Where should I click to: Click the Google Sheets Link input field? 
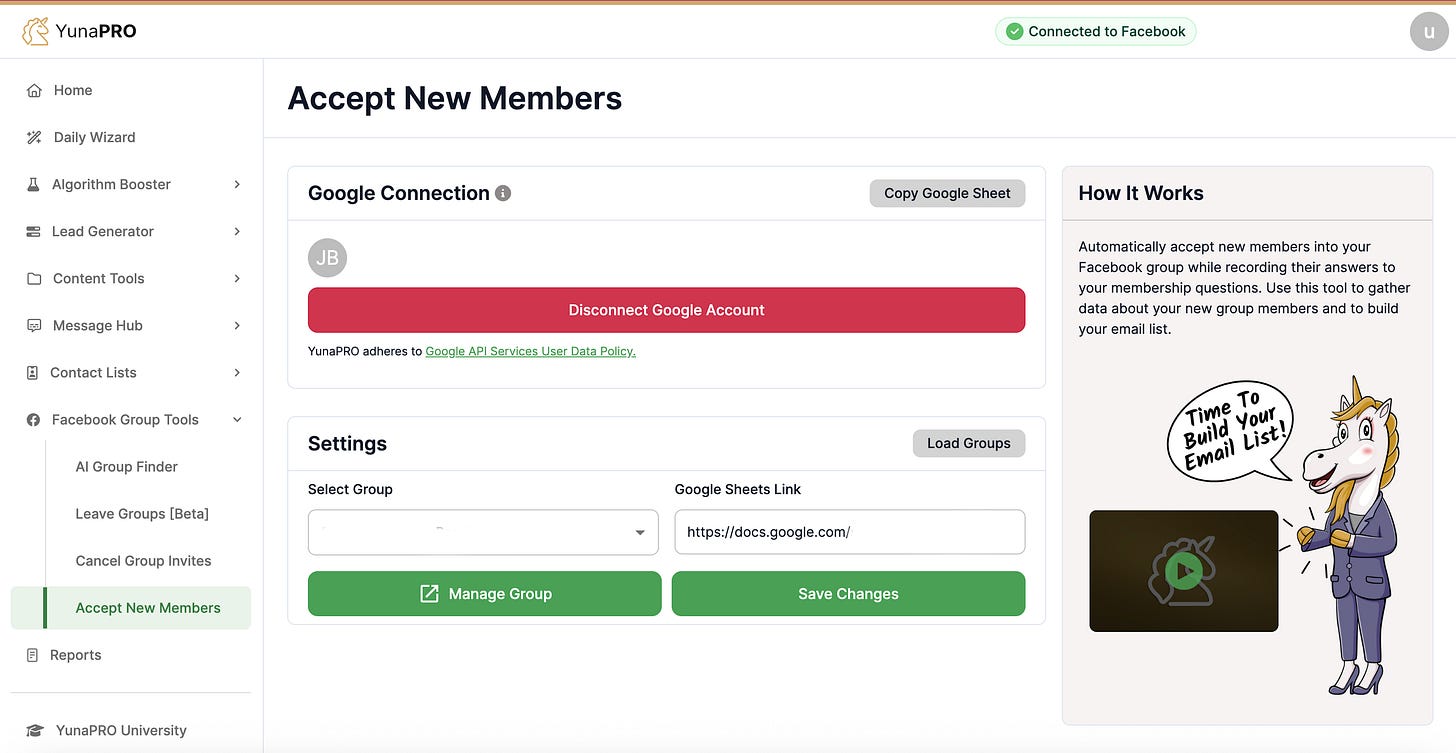click(850, 532)
